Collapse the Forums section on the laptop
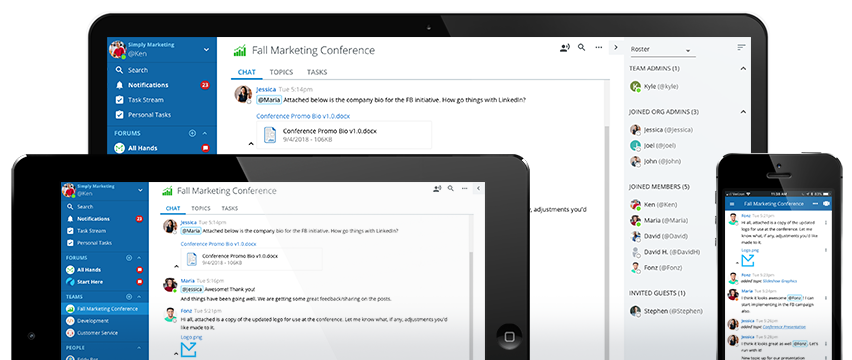 click(x=205, y=133)
